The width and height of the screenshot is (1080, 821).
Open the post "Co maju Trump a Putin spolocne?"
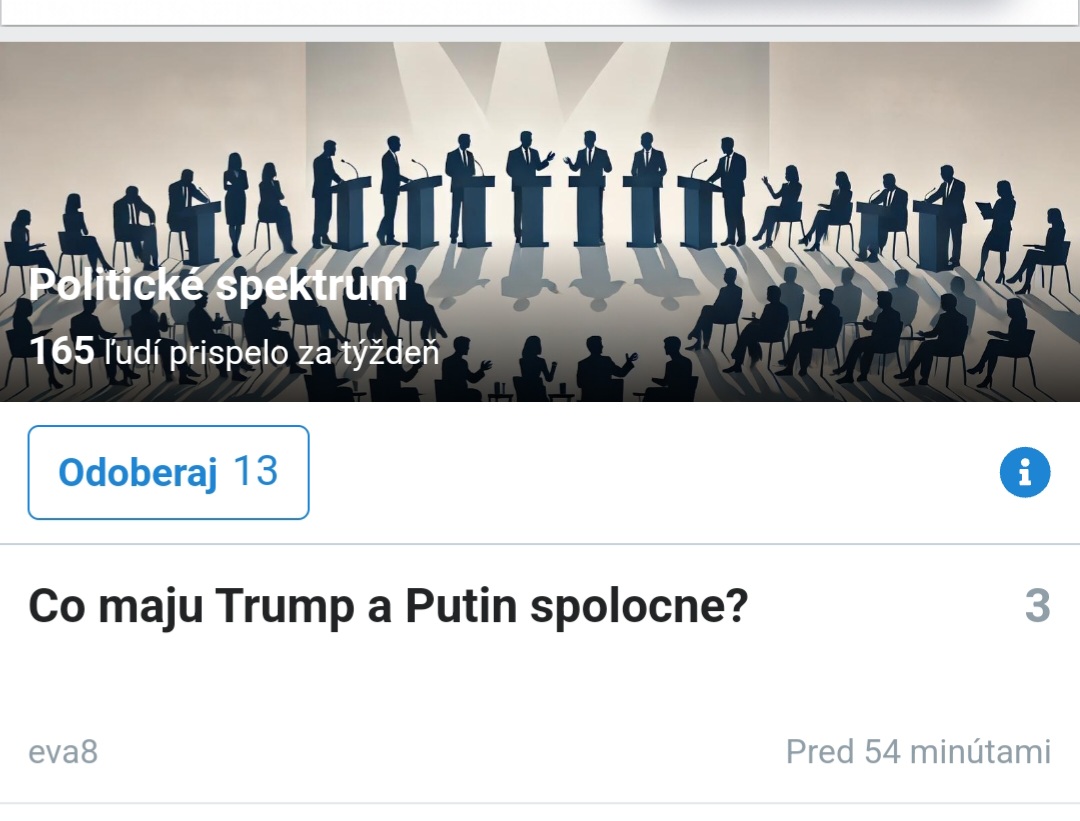(388, 607)
